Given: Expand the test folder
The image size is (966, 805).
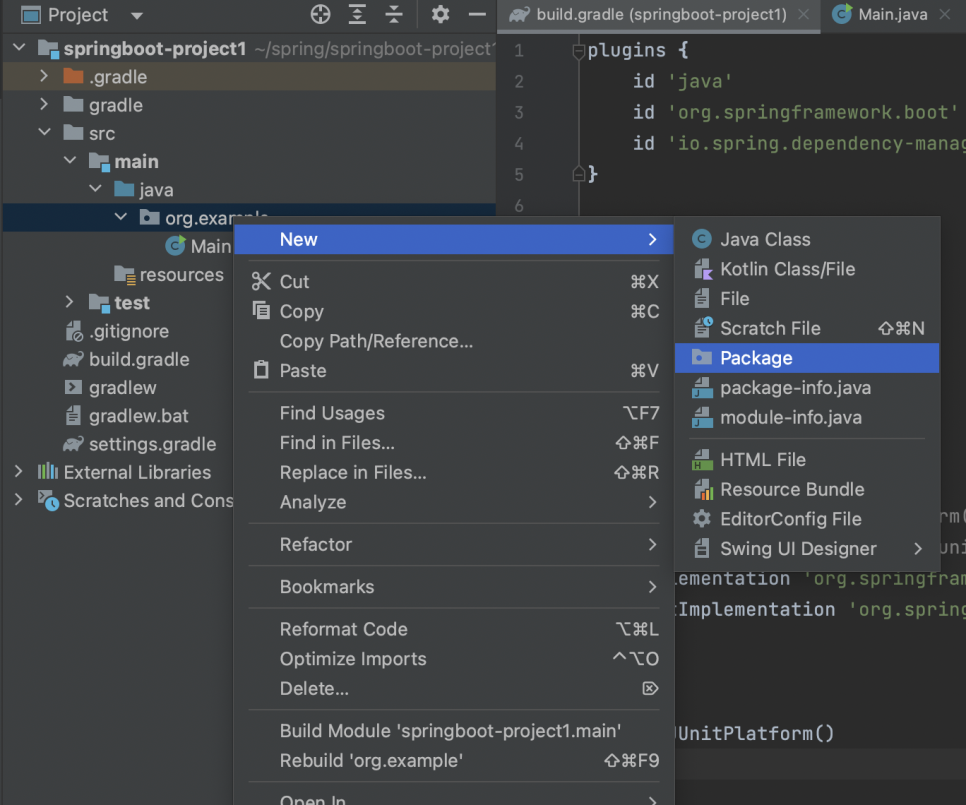Looking at the screenshot, I should [69, 302].
